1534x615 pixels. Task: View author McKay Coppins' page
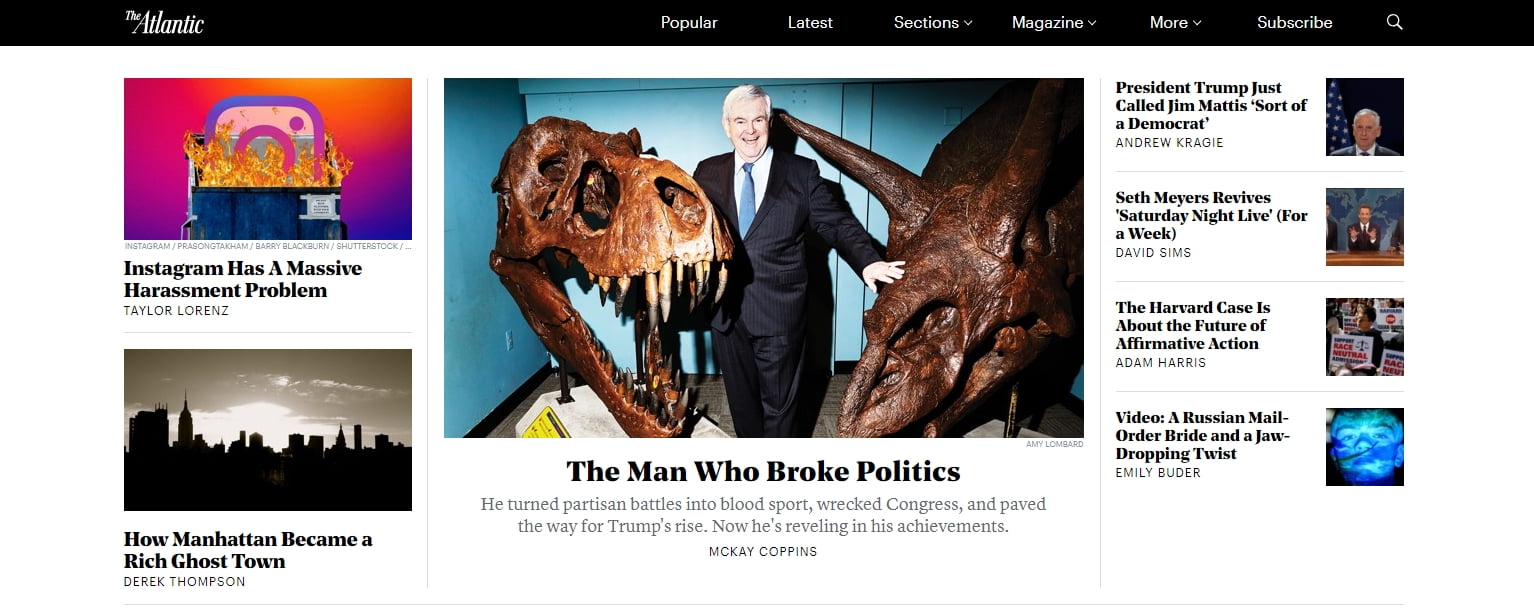[x=763, y=551]
